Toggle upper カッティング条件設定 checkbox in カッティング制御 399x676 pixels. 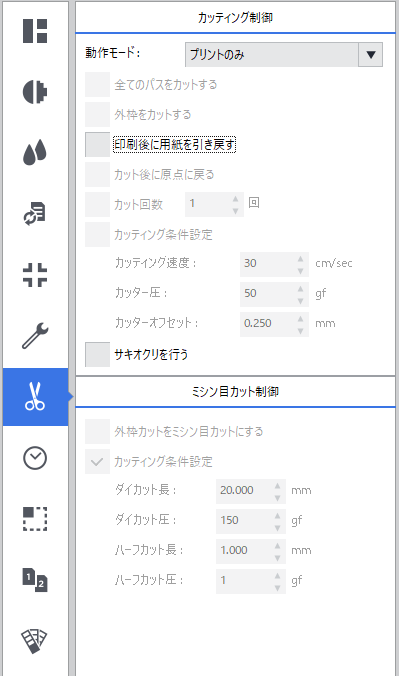tap(97, 235)
